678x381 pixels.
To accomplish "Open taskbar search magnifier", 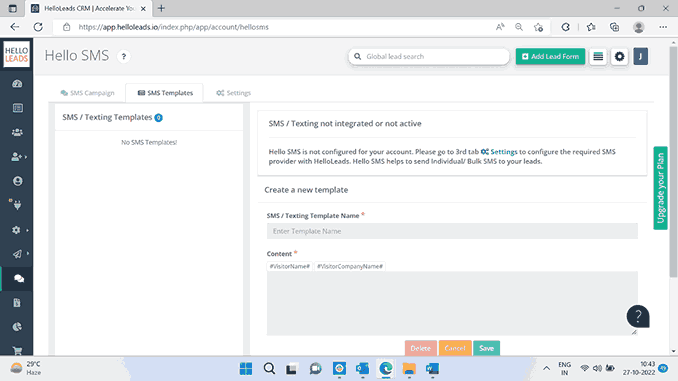I will pyautogui.click(x=269, y=368).
